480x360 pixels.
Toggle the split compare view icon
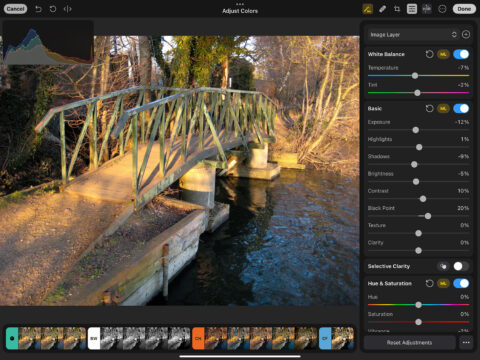pyautogui.click(x=67, y=9)
